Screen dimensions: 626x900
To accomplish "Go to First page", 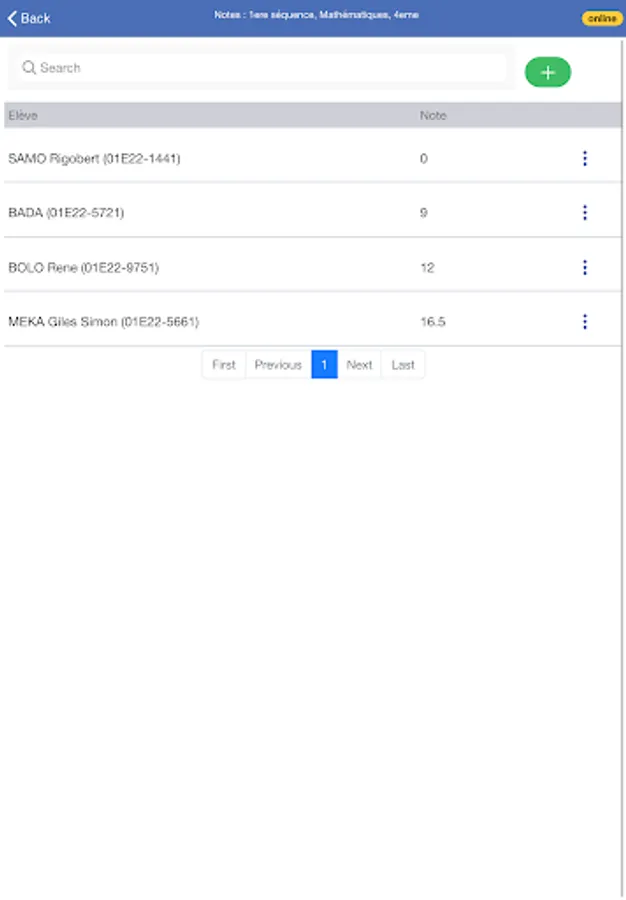I will click(x=224, y=365).
